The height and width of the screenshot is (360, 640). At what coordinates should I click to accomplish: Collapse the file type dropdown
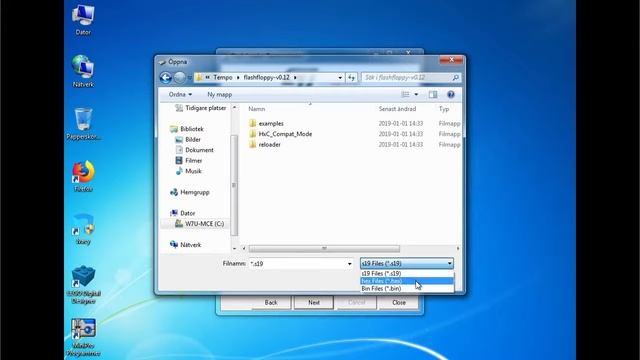coord(449,264)
